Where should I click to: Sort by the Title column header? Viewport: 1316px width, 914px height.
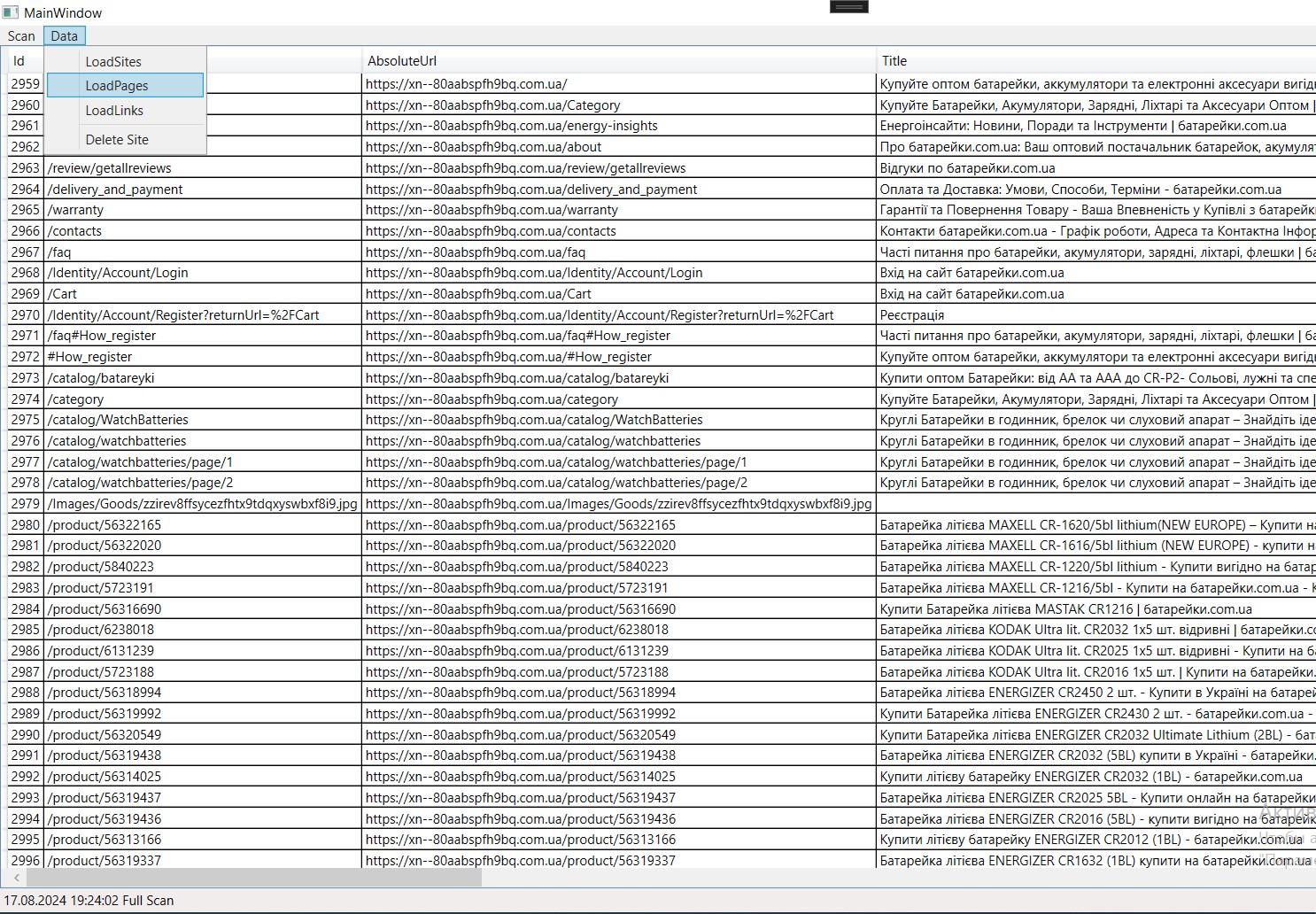click(1096, 61)
